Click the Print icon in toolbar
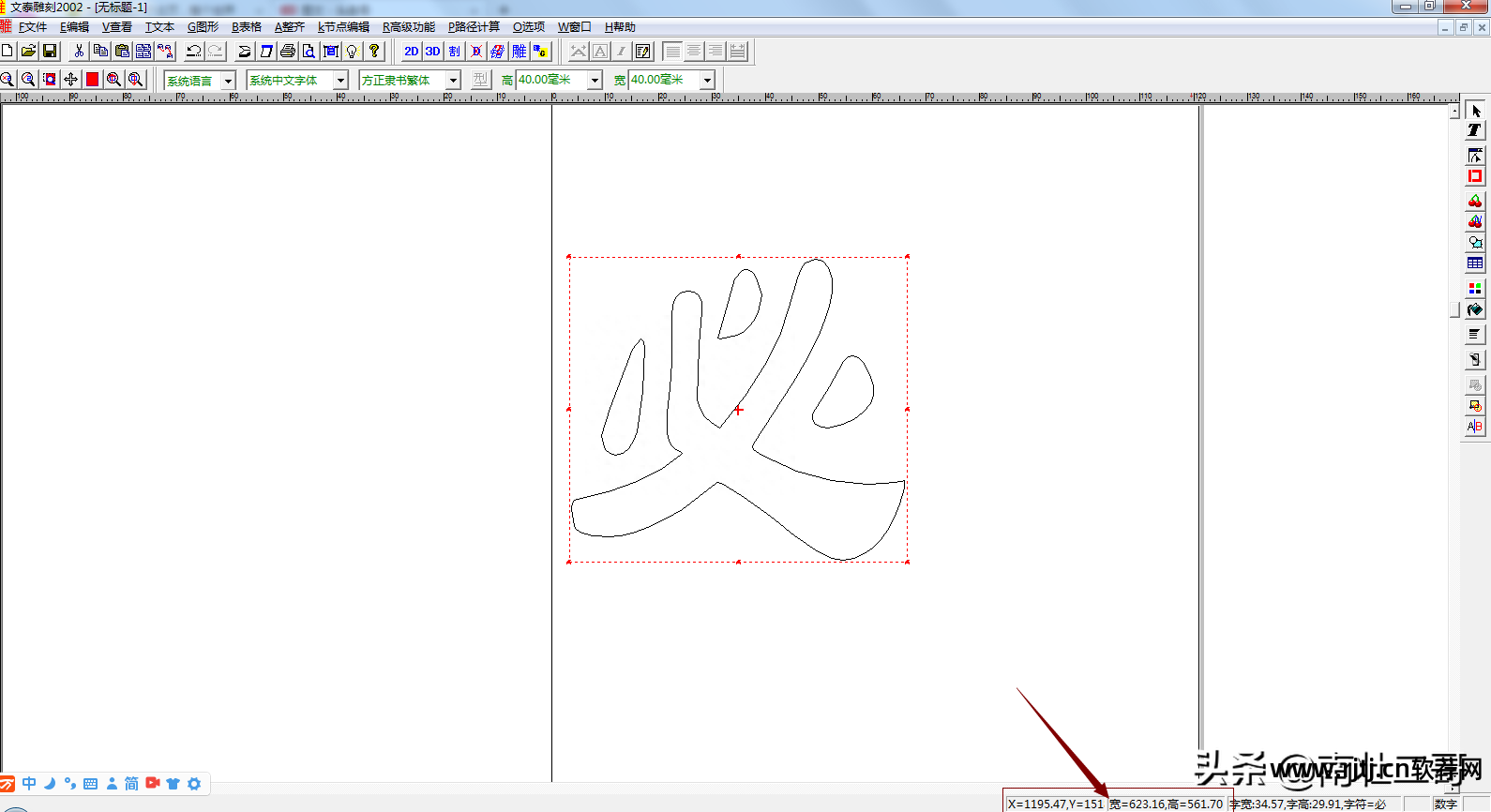The height and width of the screenshot is (812, 1491). 288,52
